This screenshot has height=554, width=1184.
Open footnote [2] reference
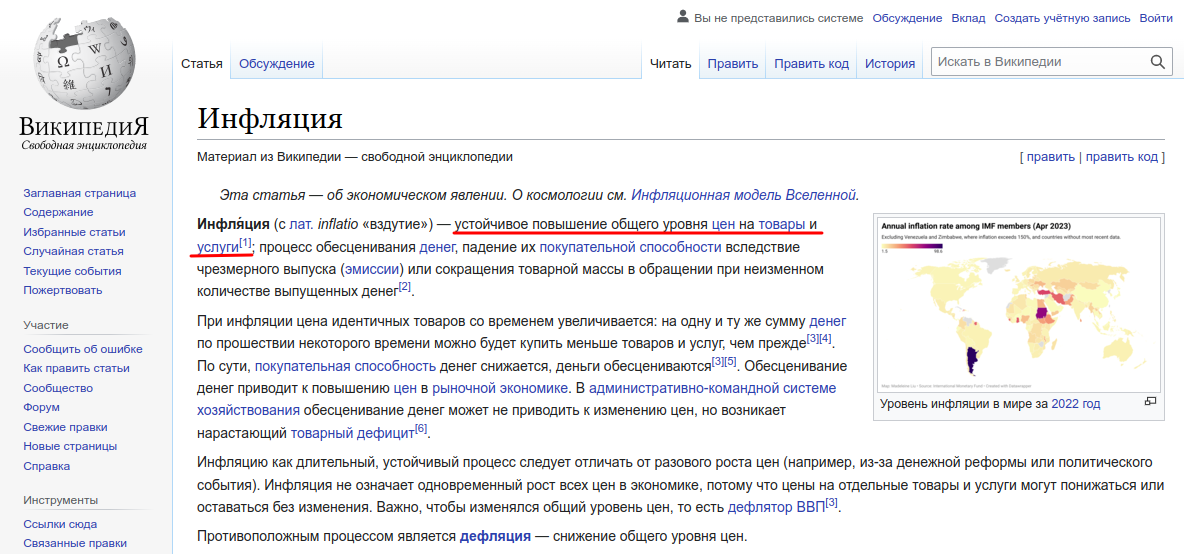click(405, 286)
